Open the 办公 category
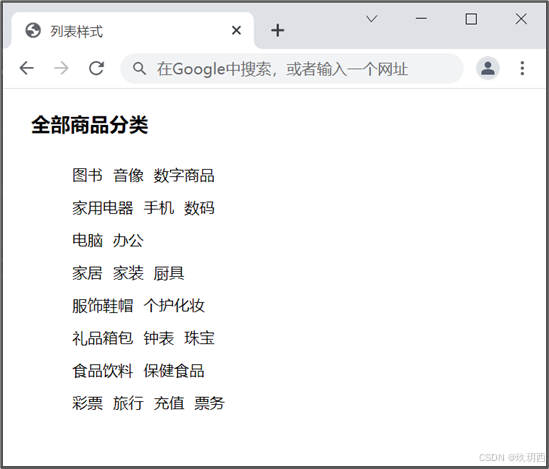 pos(128,241)
